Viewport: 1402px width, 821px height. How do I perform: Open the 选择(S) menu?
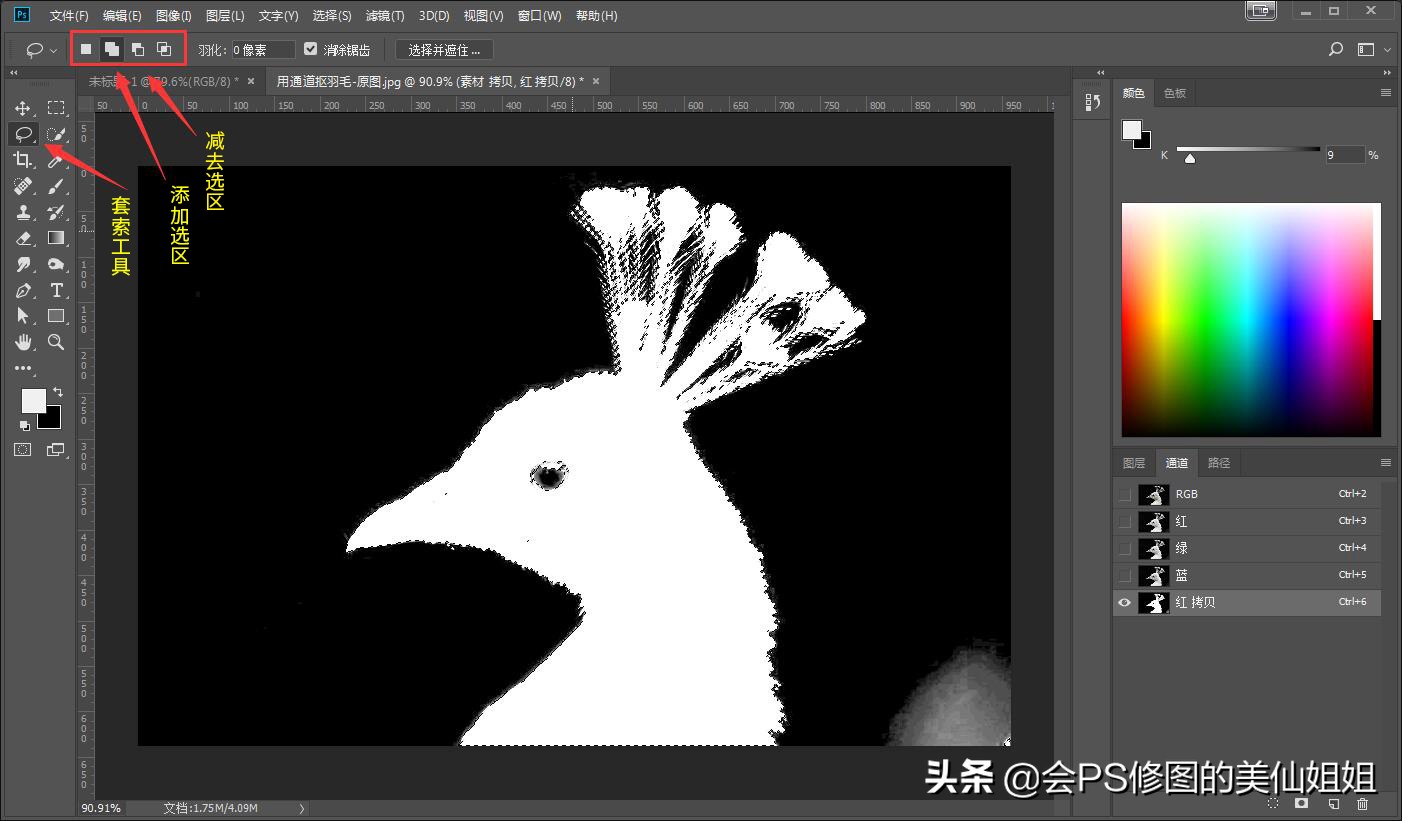point(331,15)
